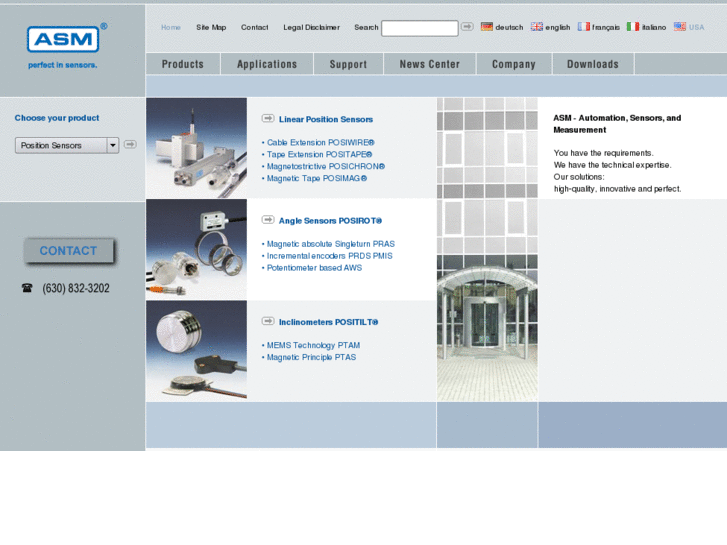Click the angle sensors product photo
This screenshot has width=727, height=545.
click(197, 250)
